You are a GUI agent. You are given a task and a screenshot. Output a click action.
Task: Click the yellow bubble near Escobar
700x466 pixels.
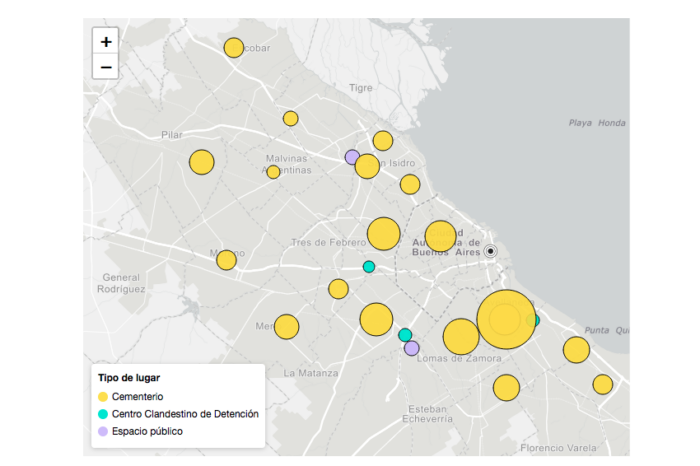pos(234,47)
